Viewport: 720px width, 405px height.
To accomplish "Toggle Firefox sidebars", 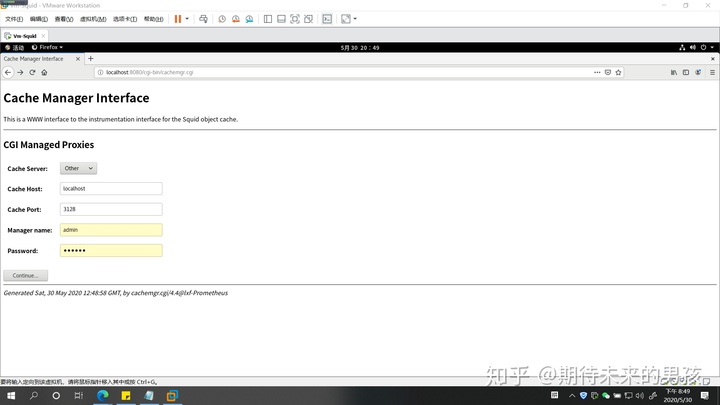I will pos(686,72).
